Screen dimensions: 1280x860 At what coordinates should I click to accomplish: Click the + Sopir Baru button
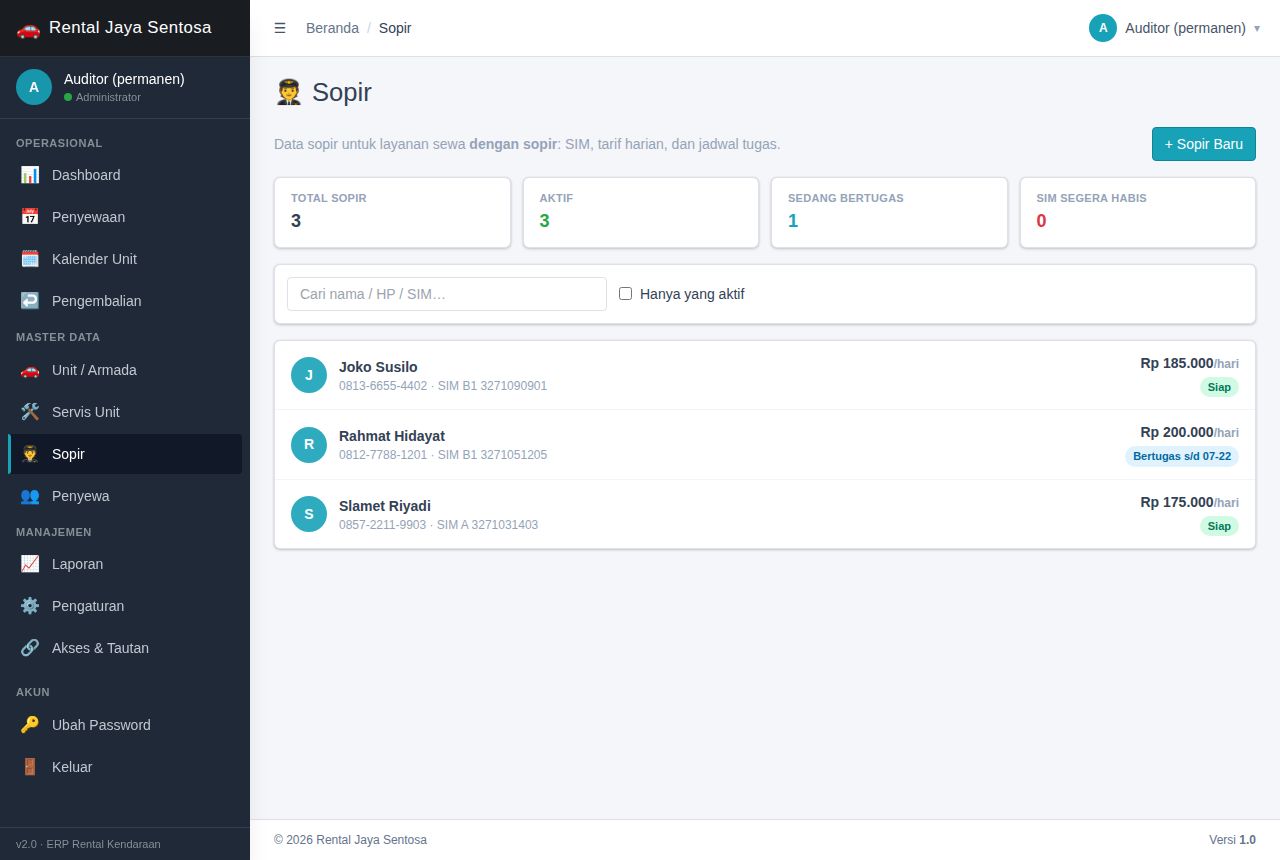1203,144
